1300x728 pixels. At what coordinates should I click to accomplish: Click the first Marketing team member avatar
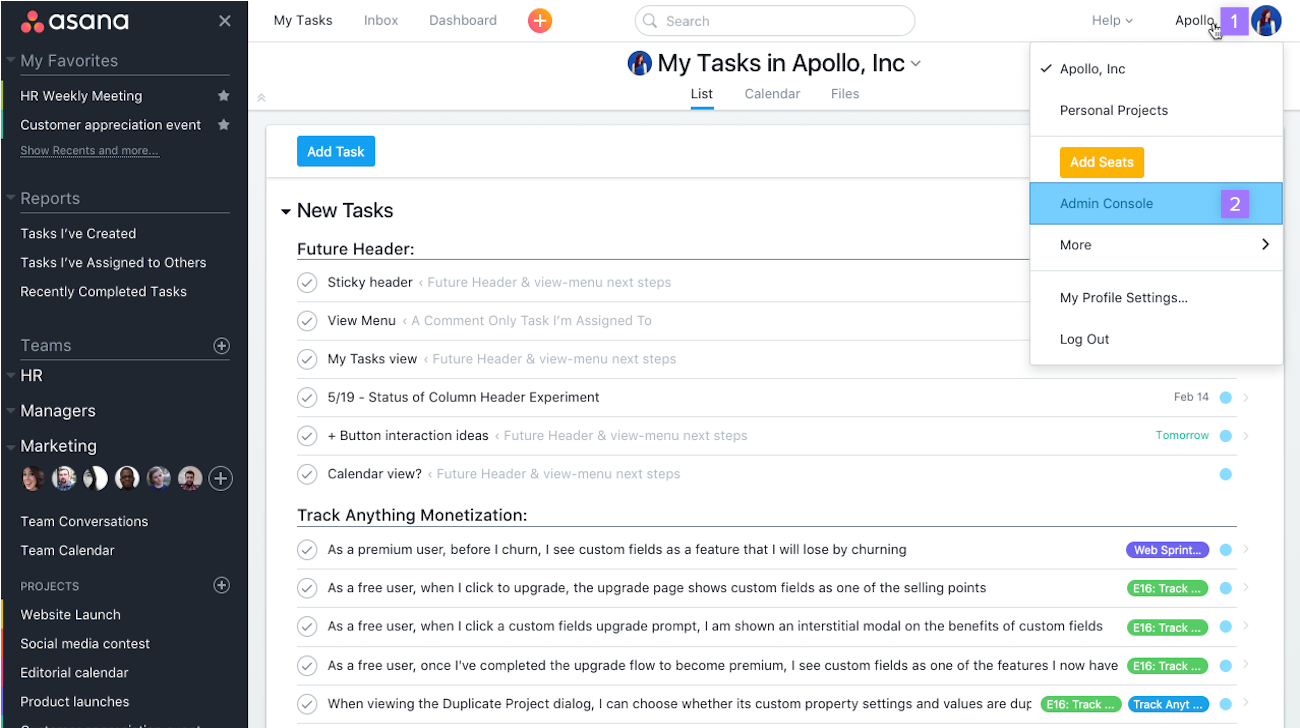point(32,479)
